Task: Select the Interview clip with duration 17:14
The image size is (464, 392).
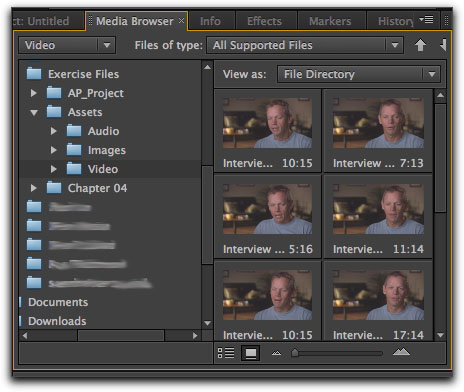Action: pos(378,301)
